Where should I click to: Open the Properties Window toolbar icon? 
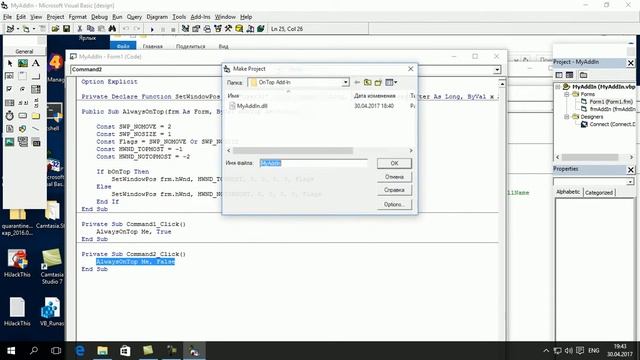click(196, 29)
